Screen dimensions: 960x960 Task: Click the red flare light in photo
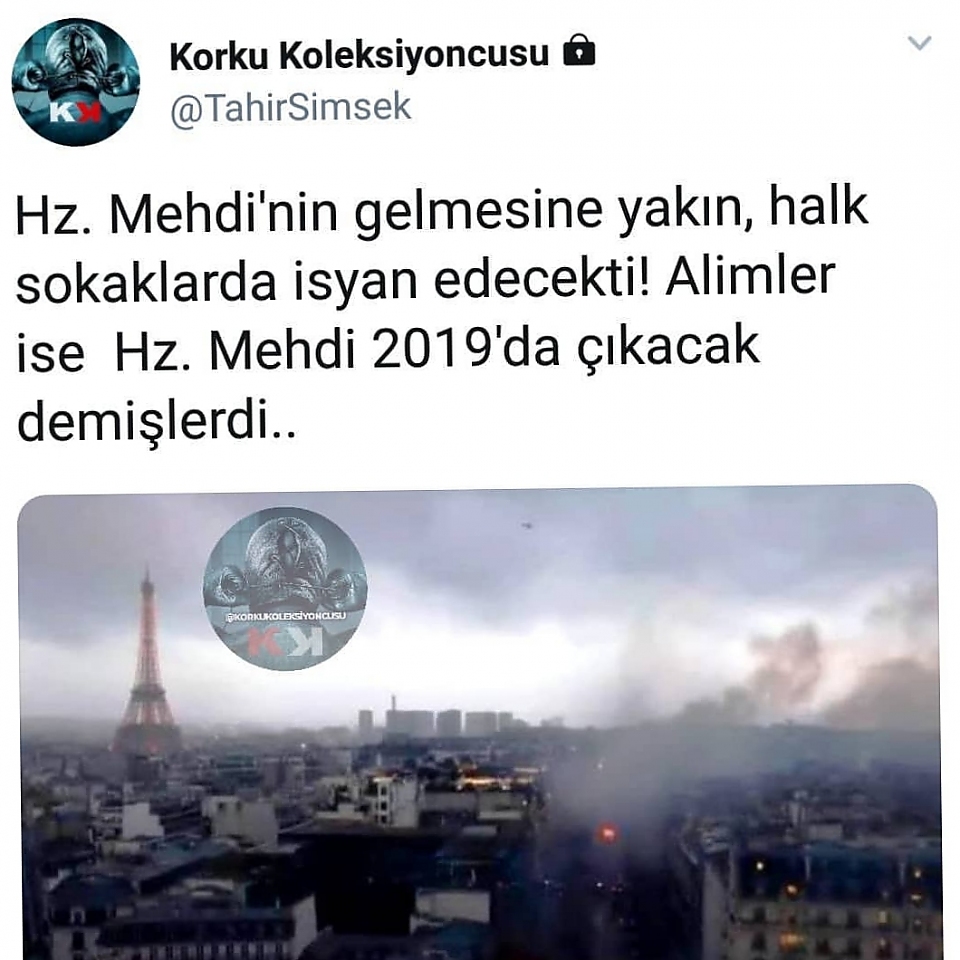click(607, 833)
